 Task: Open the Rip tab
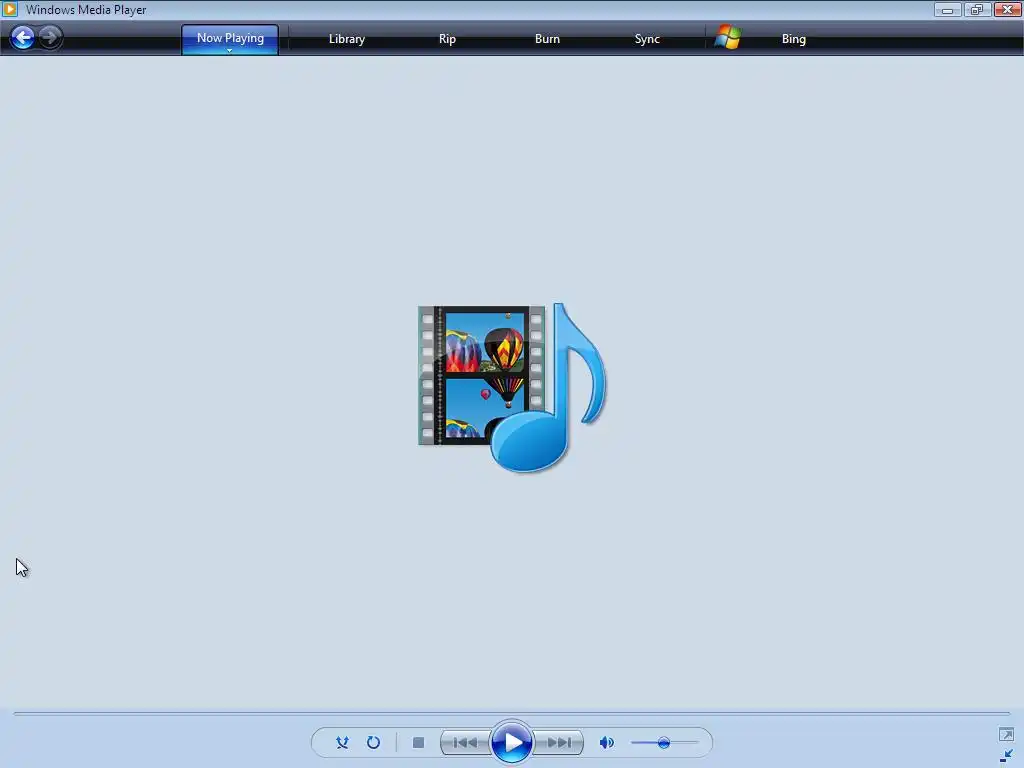point(447,39)
